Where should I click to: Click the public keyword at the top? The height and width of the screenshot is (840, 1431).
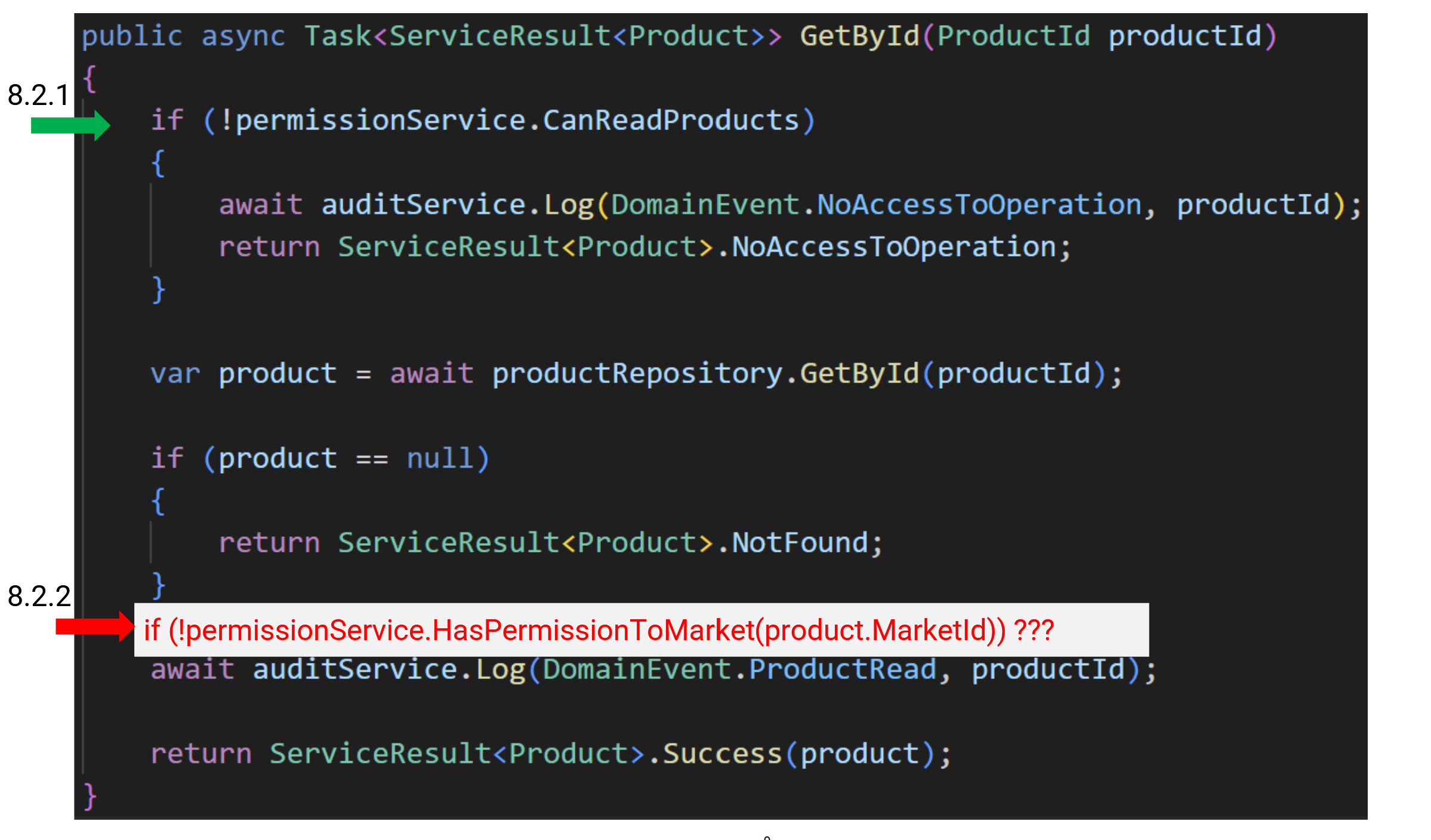point(132,36)
